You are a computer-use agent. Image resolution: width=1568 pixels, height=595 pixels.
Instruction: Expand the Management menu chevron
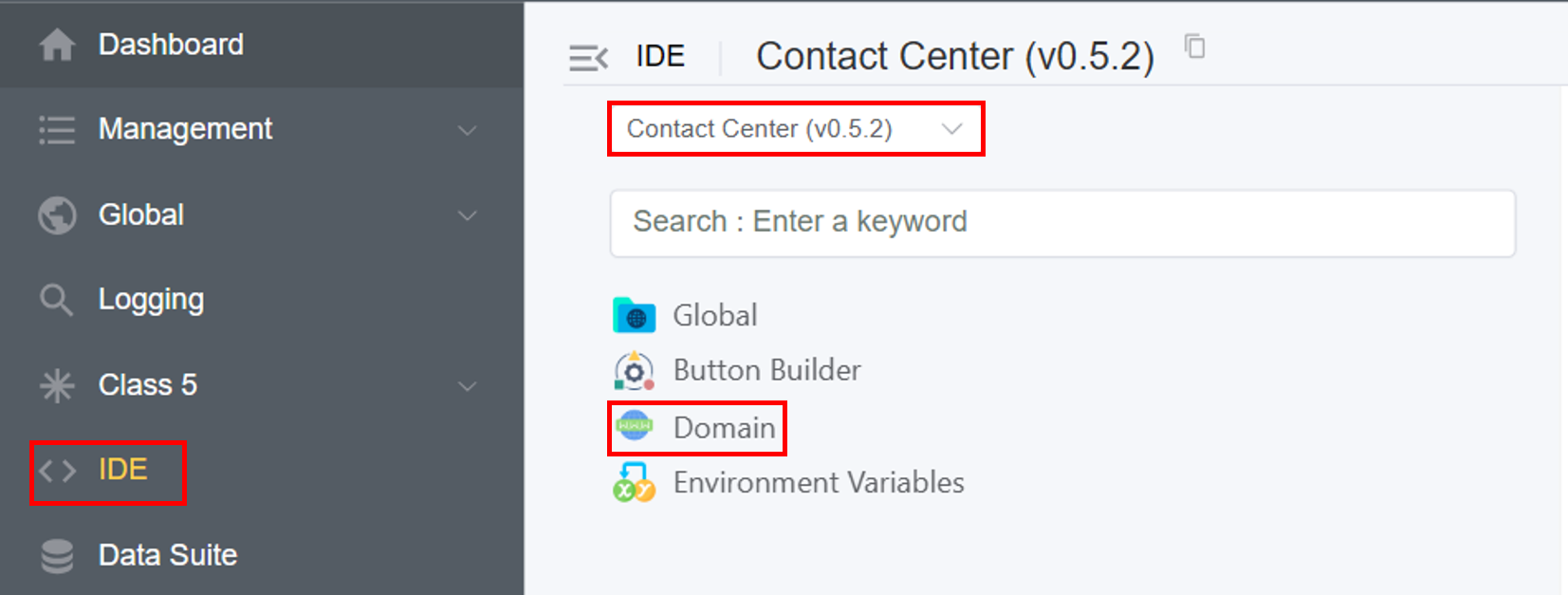(467, 130)
